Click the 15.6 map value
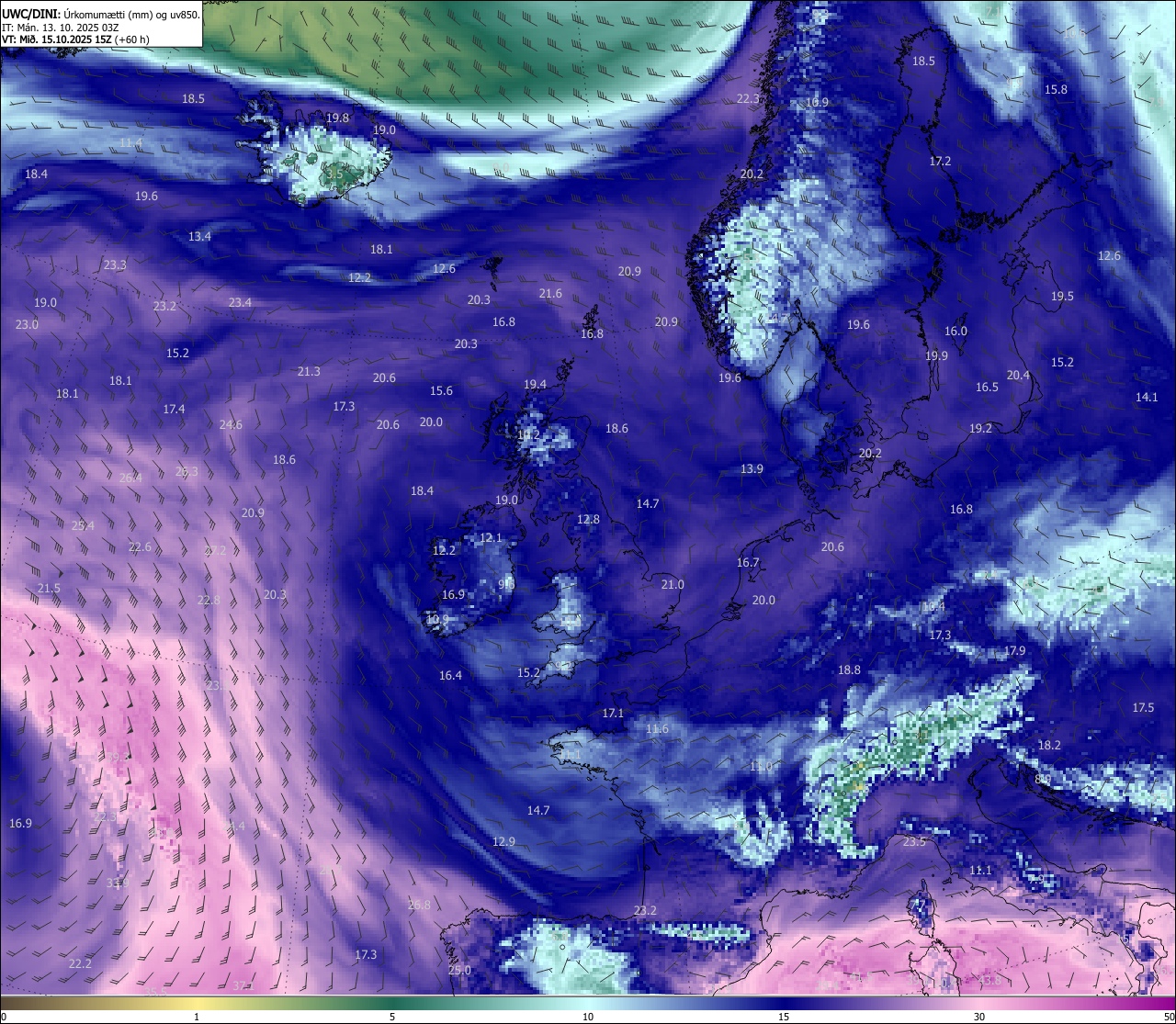The height and width of the screenshot is (1024, 1176). pyautogui.click(x=441, y=391)
